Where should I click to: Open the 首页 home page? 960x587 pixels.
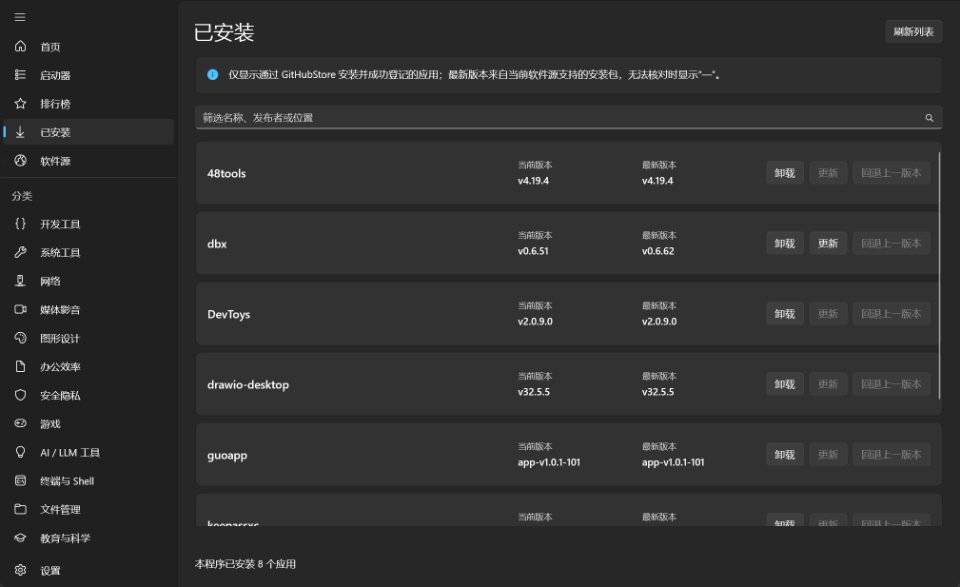(x=88, y=47)
